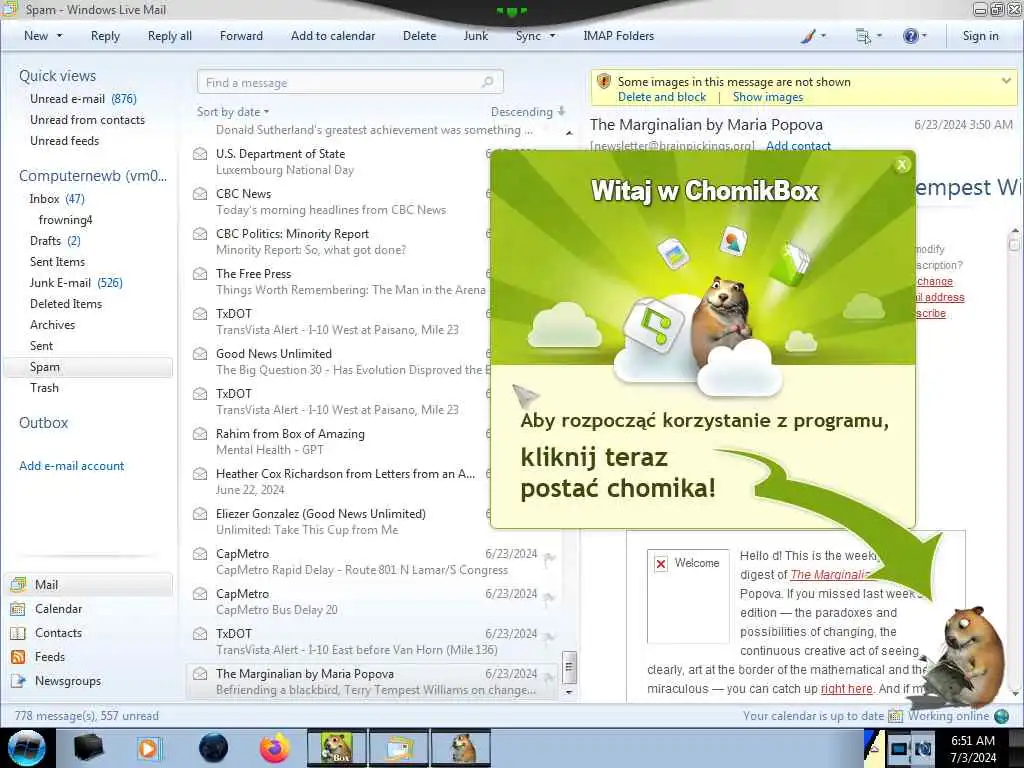Open Unread feeds quick view
This screenshot has height=768, width=1024.
pos(65,140)
